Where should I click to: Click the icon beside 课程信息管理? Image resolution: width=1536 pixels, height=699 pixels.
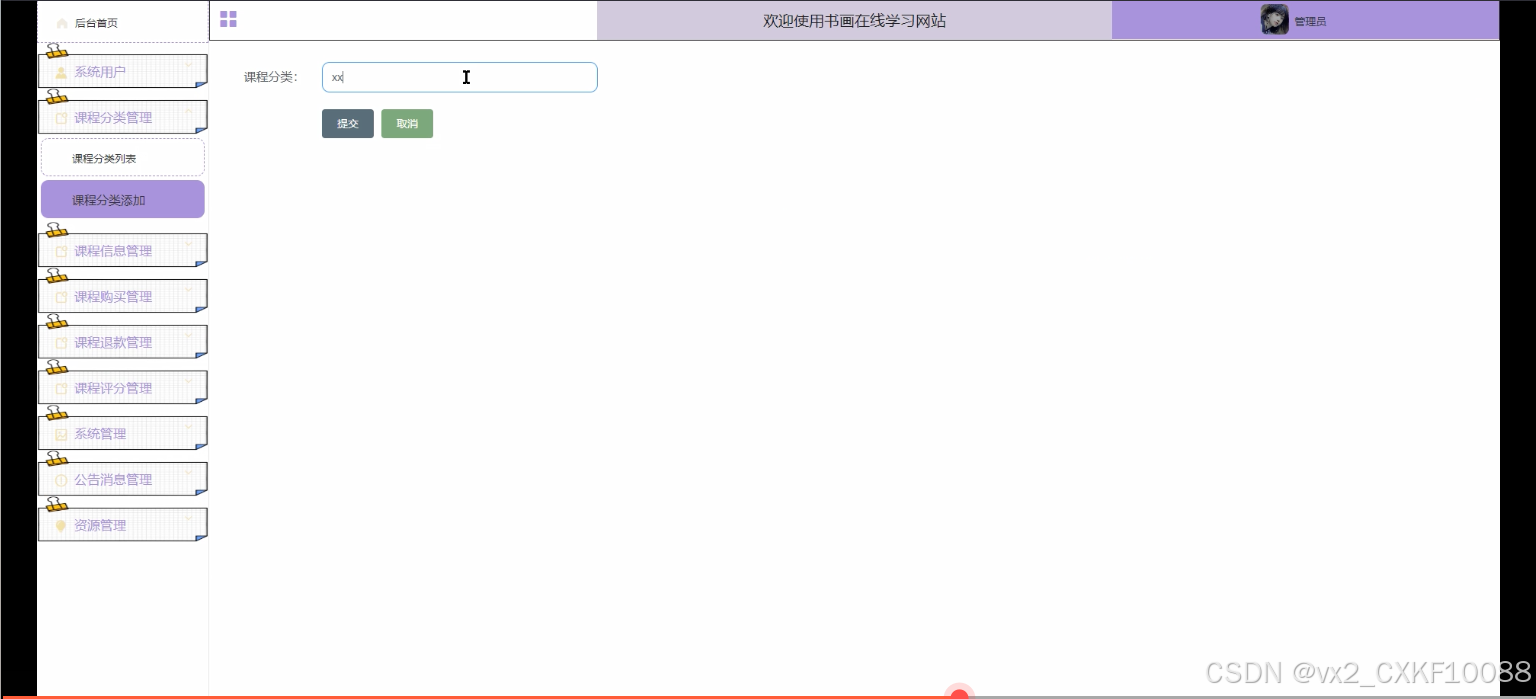[x=61, y=251]
